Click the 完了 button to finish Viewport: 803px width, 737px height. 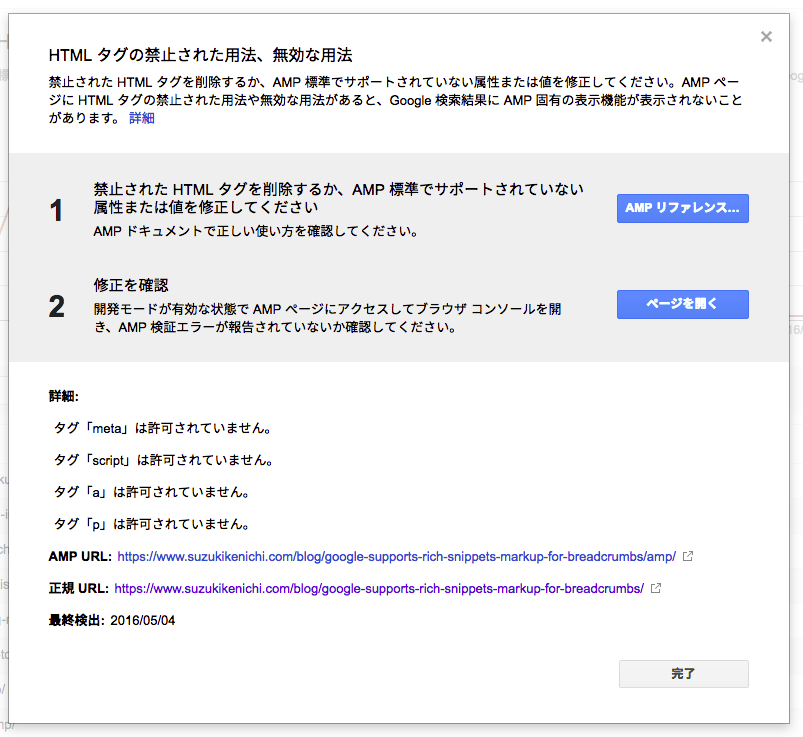coord(683,674)
